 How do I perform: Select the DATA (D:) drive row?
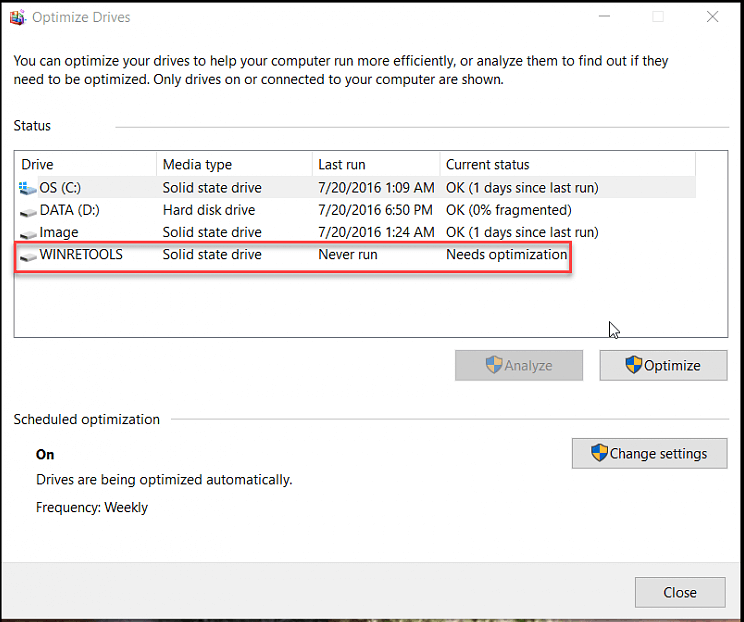coord(357,210)
